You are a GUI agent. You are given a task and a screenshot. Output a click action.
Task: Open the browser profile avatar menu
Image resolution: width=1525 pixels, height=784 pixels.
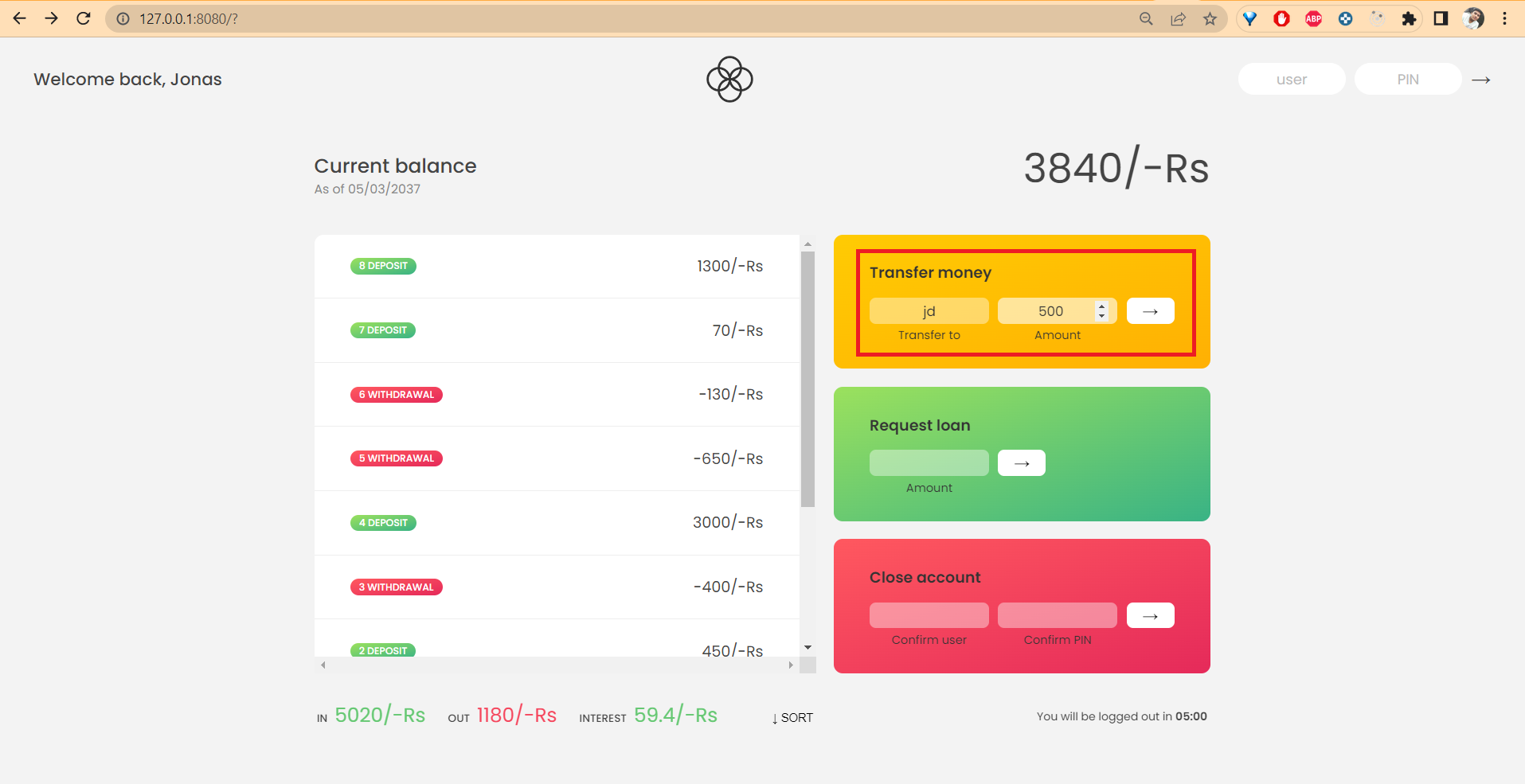(1474, 18)
